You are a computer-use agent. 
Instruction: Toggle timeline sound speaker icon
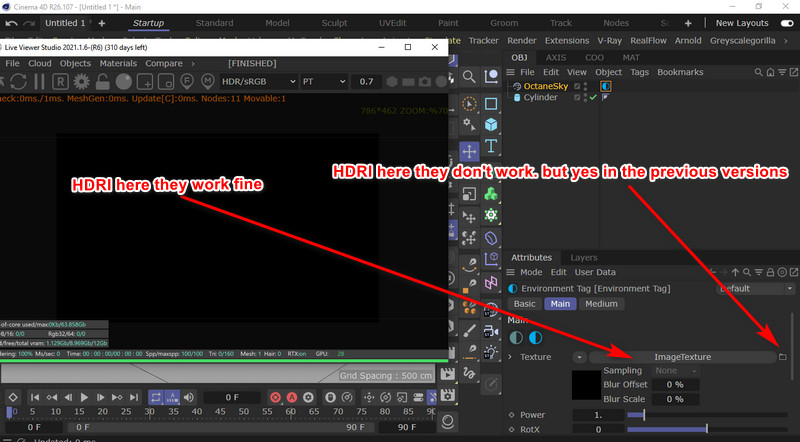tap(189, 397)
